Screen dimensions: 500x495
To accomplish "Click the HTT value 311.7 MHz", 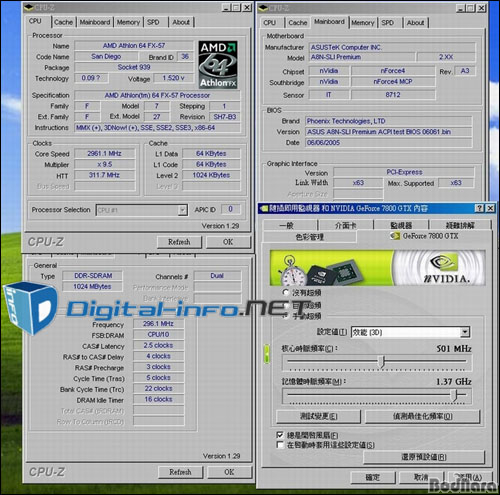I will click(x=104, y=175).
